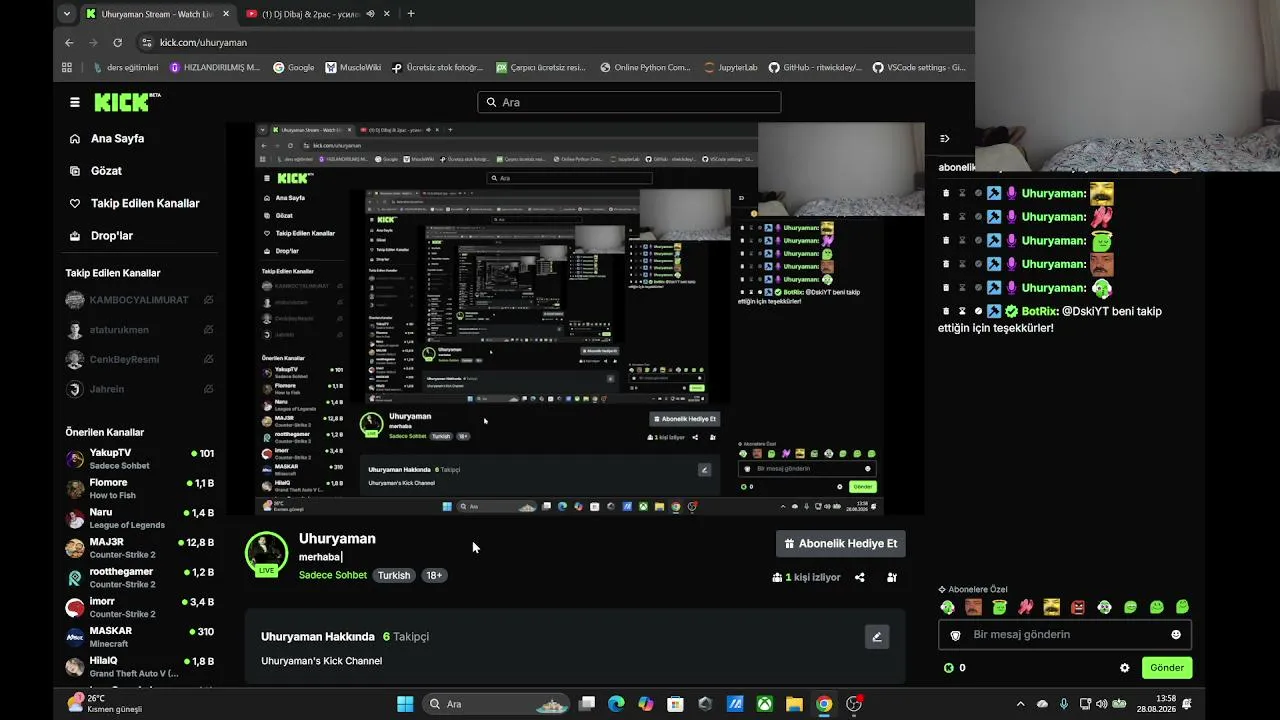Viewport: 1280px width, 720px height.
Task: Select the green halo emote
Action: click(x=999, y=607)
